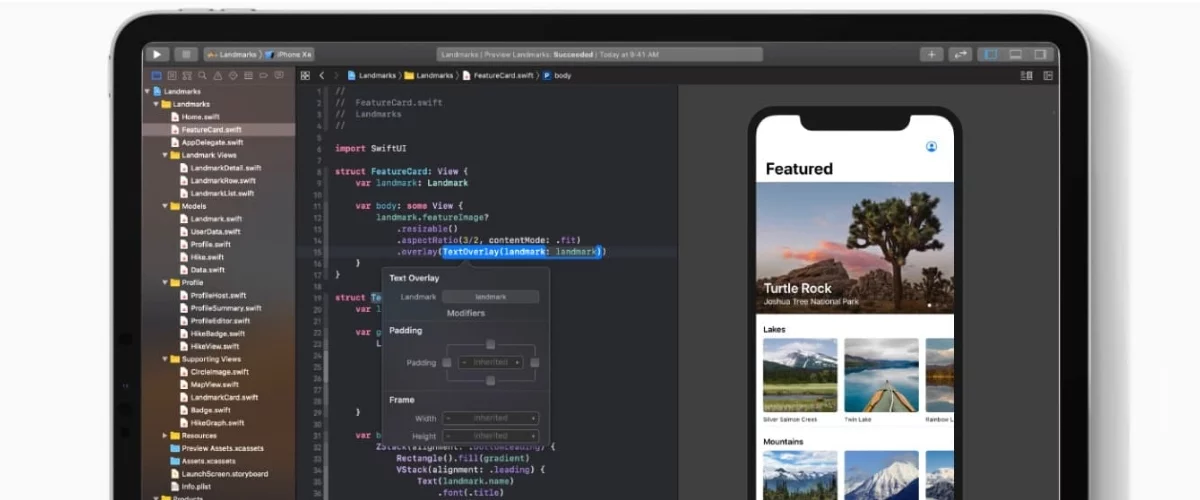Toggle the left navigator panel
This screenshot has height=500, width=1200.
coord(990,54)
